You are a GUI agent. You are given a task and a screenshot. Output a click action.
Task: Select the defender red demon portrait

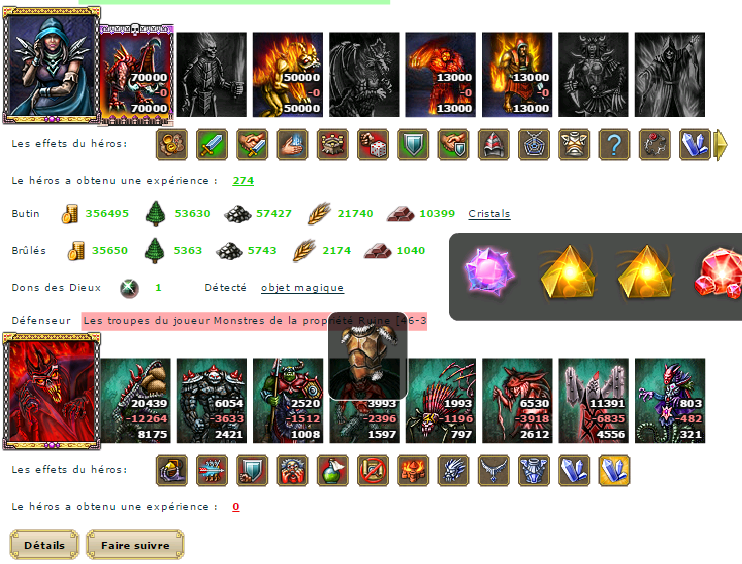point(52,391)
